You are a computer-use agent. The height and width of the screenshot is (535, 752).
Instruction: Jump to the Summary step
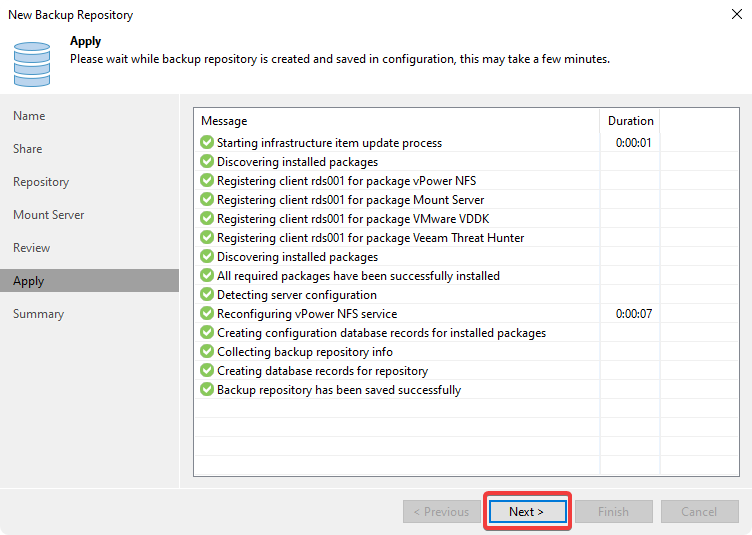(x=38, y=314)
